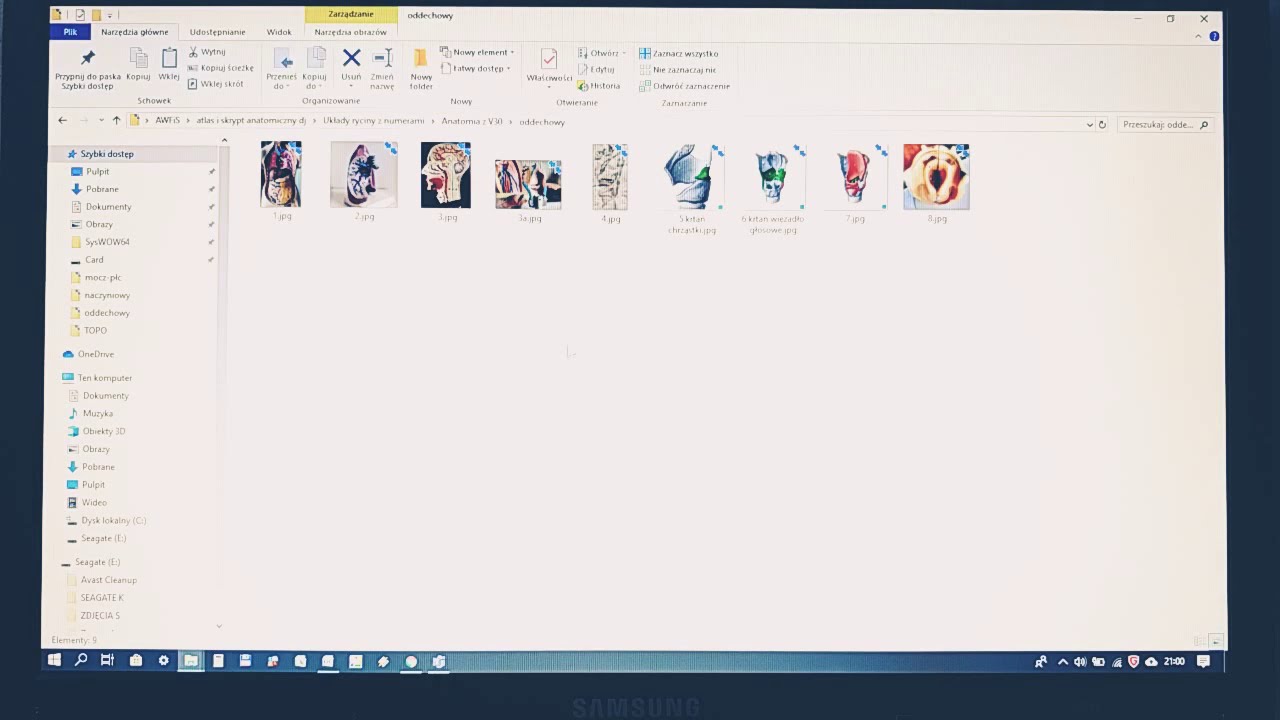
Task: Go back with the left arrow
Action: click(x=62, y=121)
